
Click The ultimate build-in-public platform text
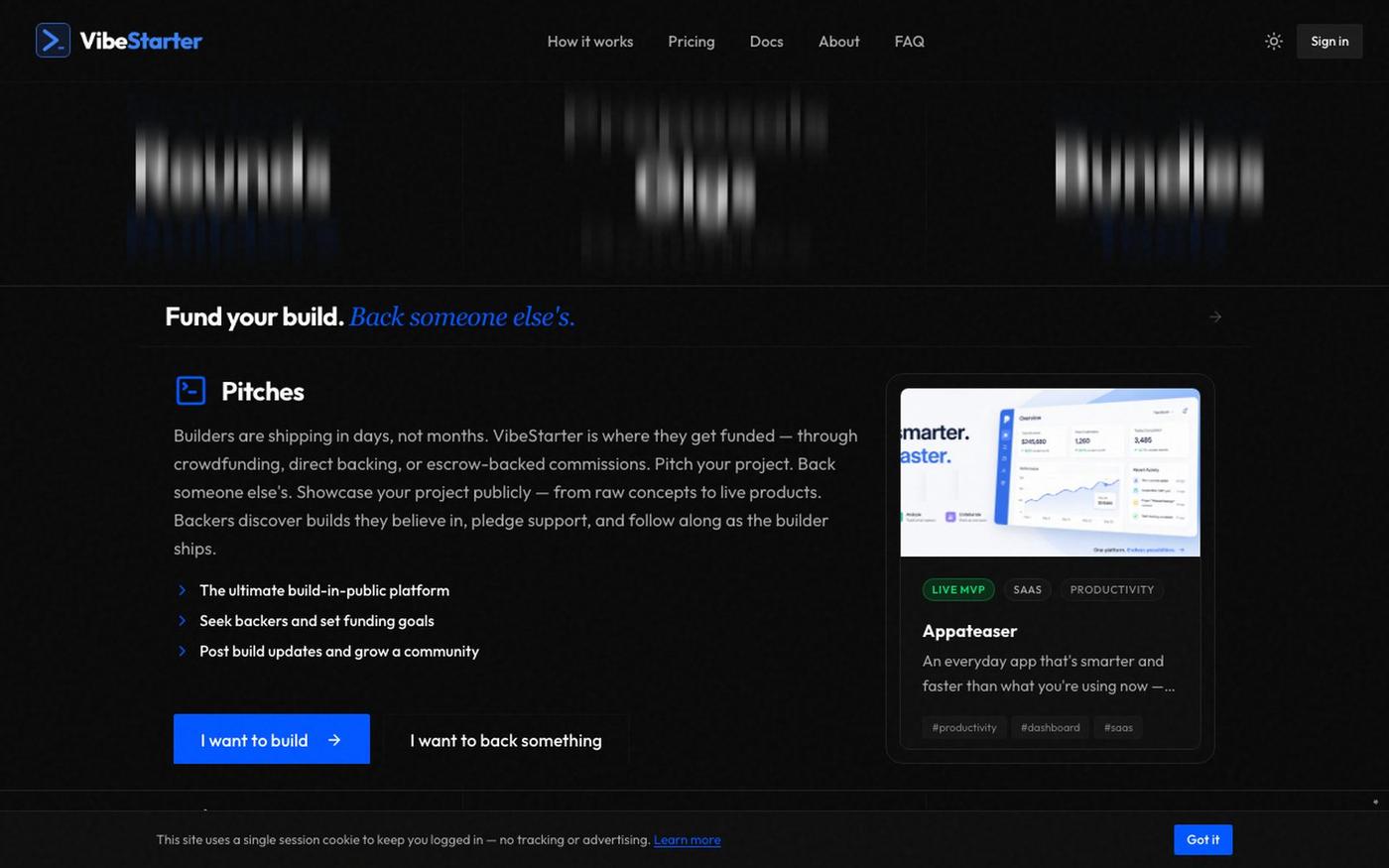tap(324, 590)
